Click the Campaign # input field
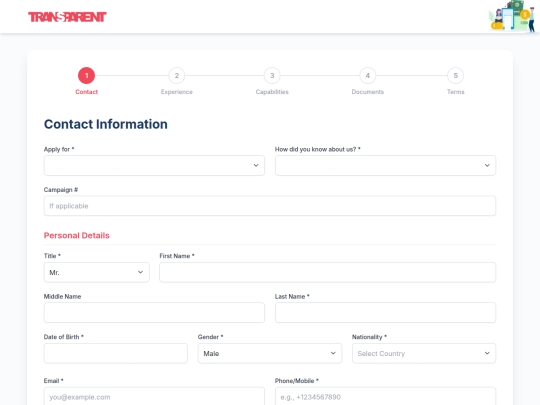 270,206
